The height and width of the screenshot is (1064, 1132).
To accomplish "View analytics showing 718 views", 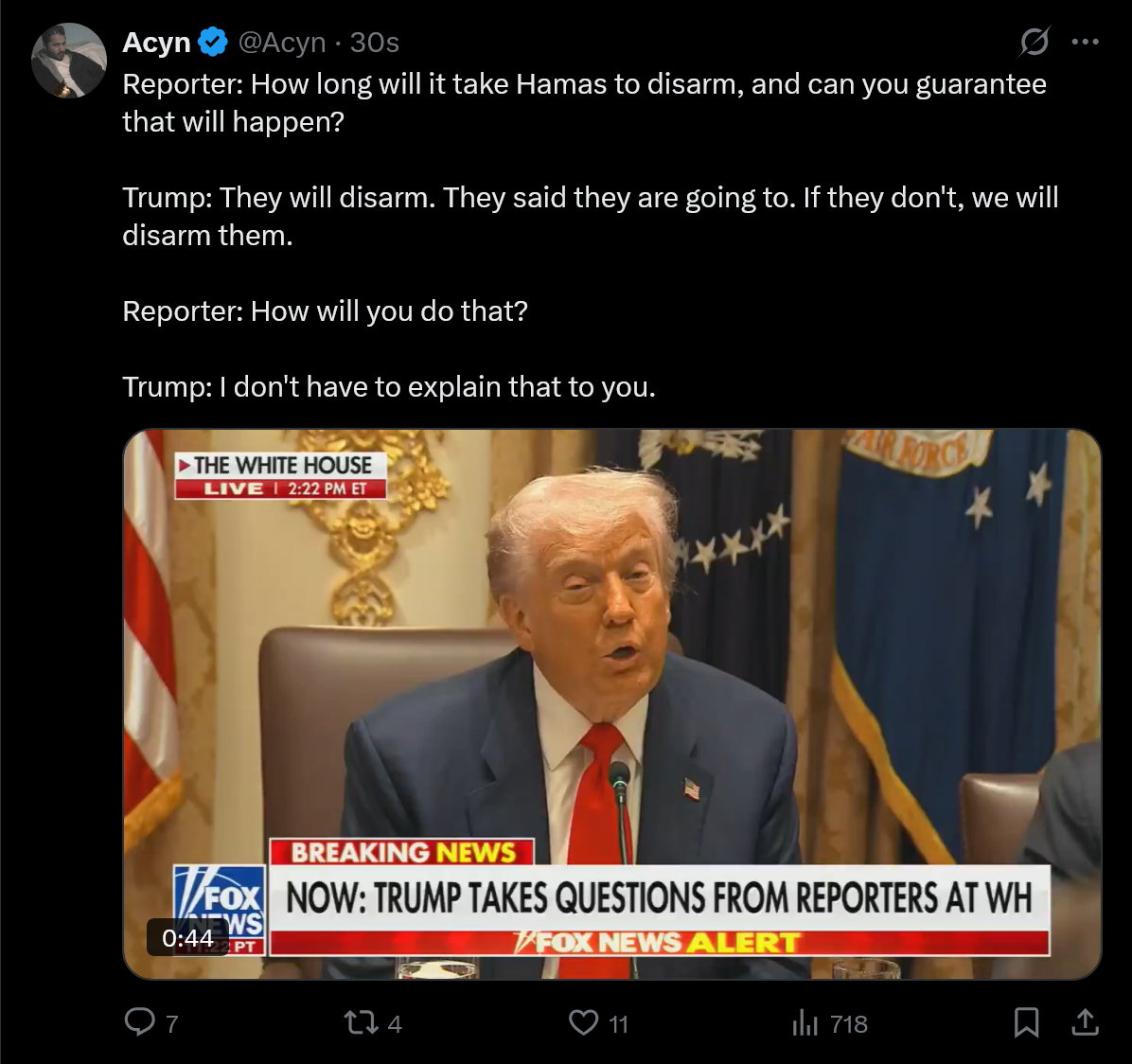I will point(805,1022).
